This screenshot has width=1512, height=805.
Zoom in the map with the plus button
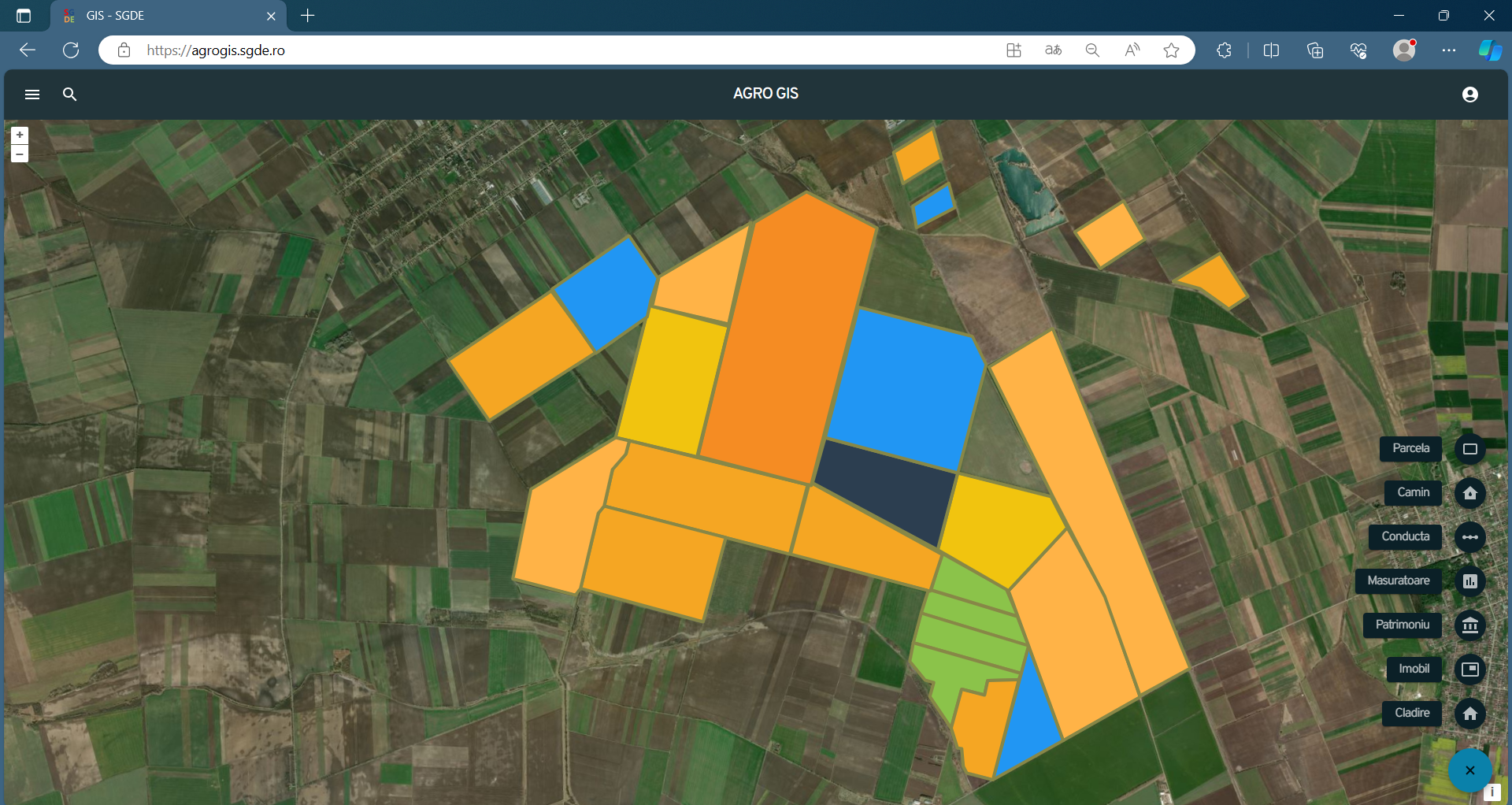(20, 135)
